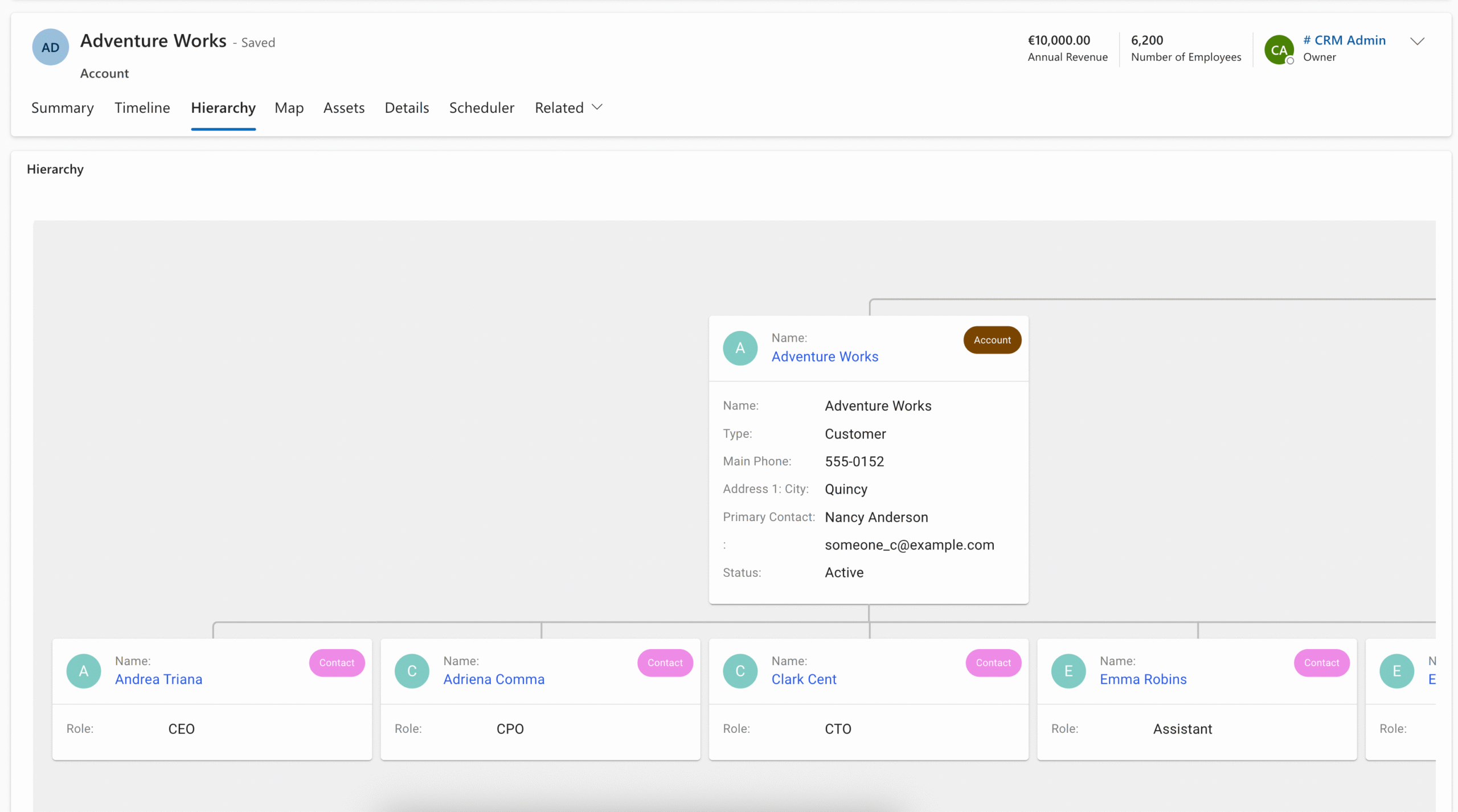This screenshot has height=812, width=1458.
Task: Click the Account badge on Adventure Works card
Action: [x=992, y=340]
